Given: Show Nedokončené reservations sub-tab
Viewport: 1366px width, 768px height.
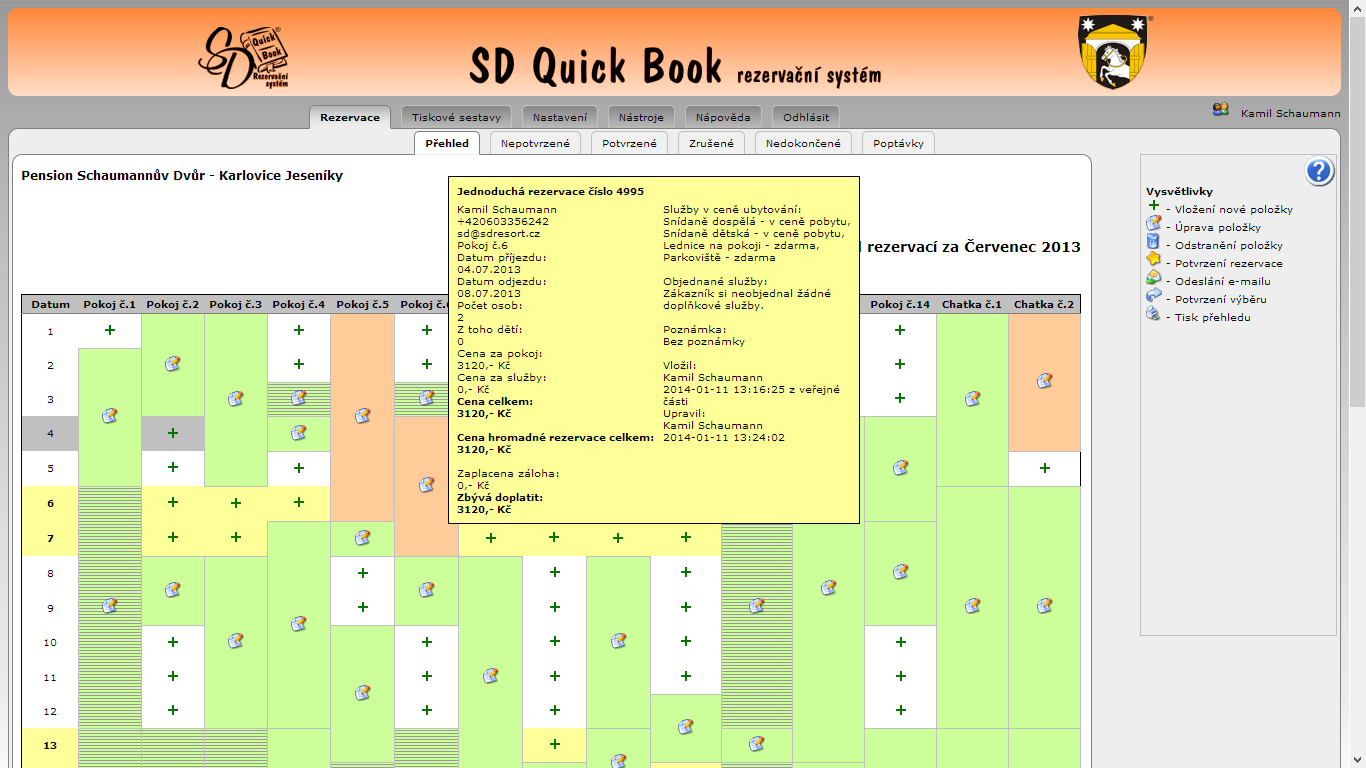Looking at the screenshot, I should [x=804, y=144].
